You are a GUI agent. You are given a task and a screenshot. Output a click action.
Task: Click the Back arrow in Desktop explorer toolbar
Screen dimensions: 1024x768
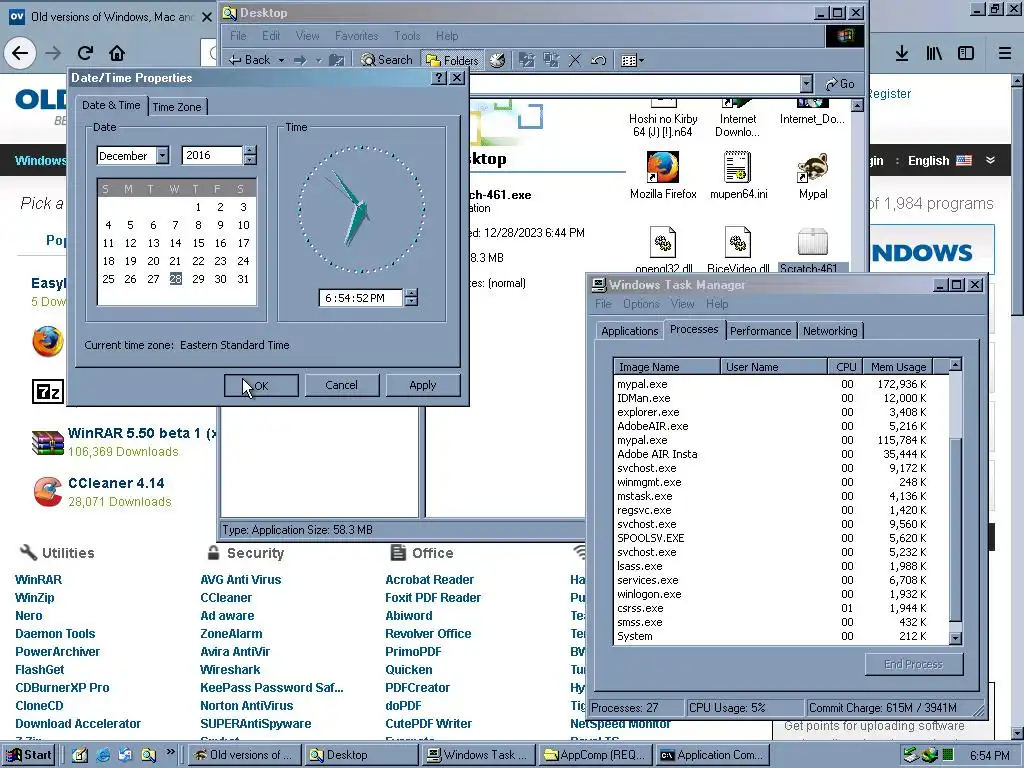click(x=249, y=60)
